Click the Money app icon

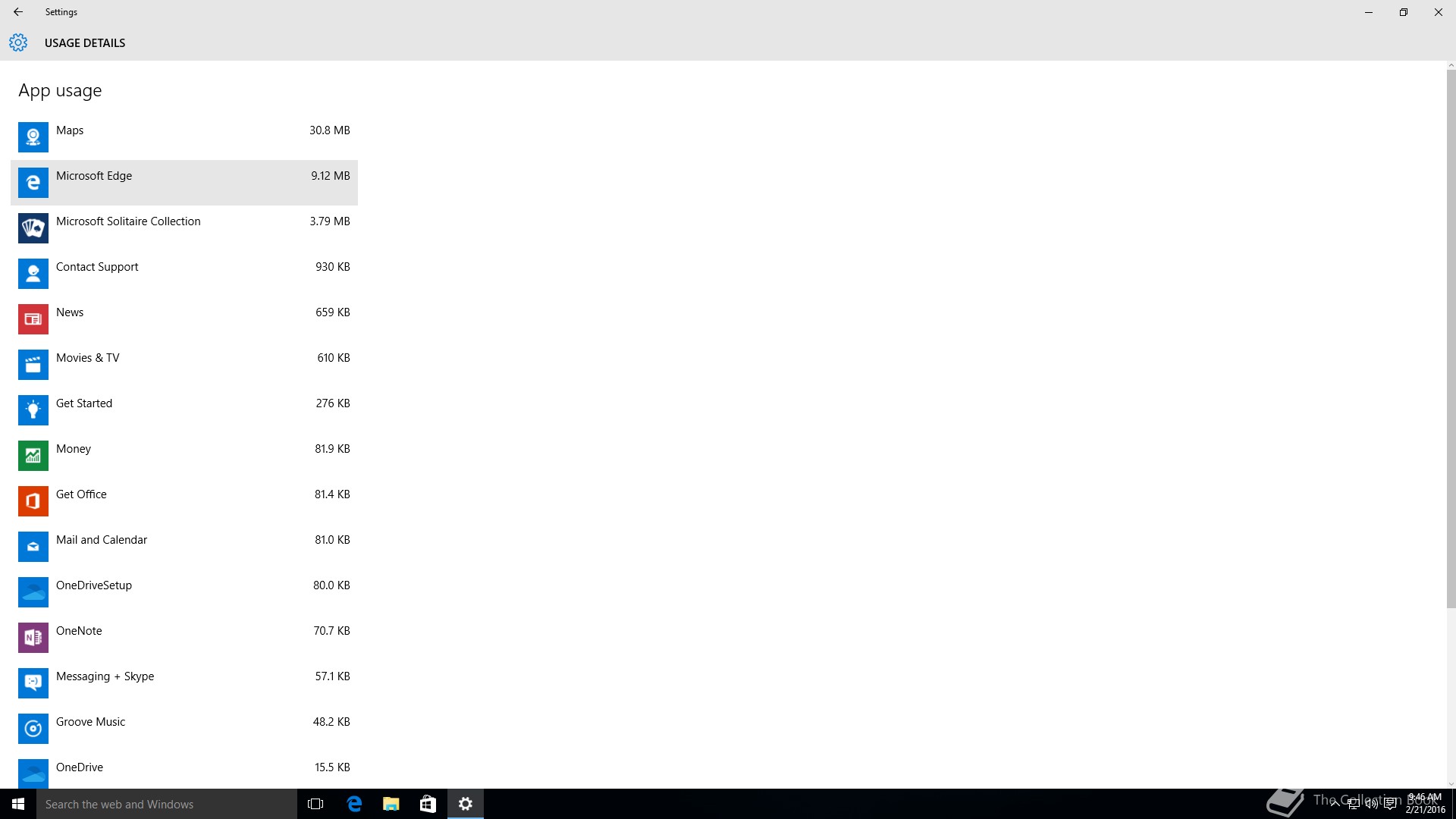click(33, 456)
